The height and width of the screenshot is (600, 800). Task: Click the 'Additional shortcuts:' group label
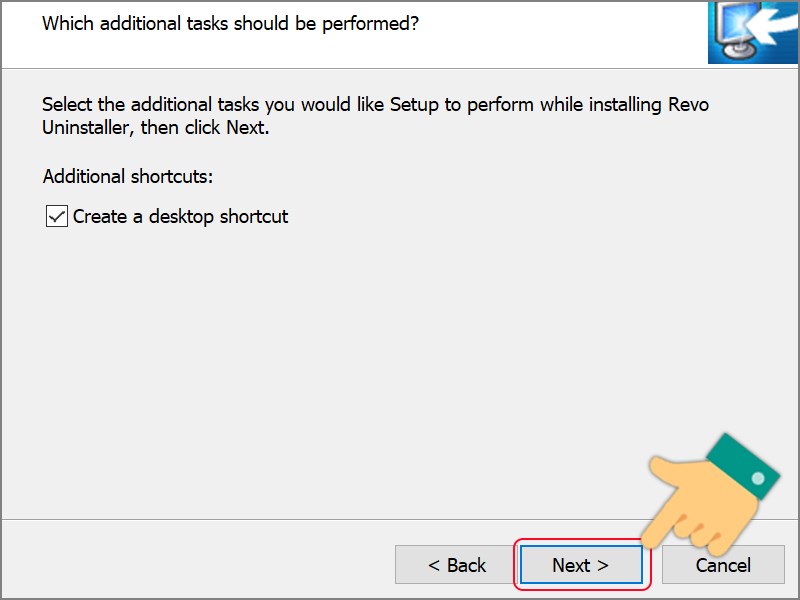click(128, 176)
